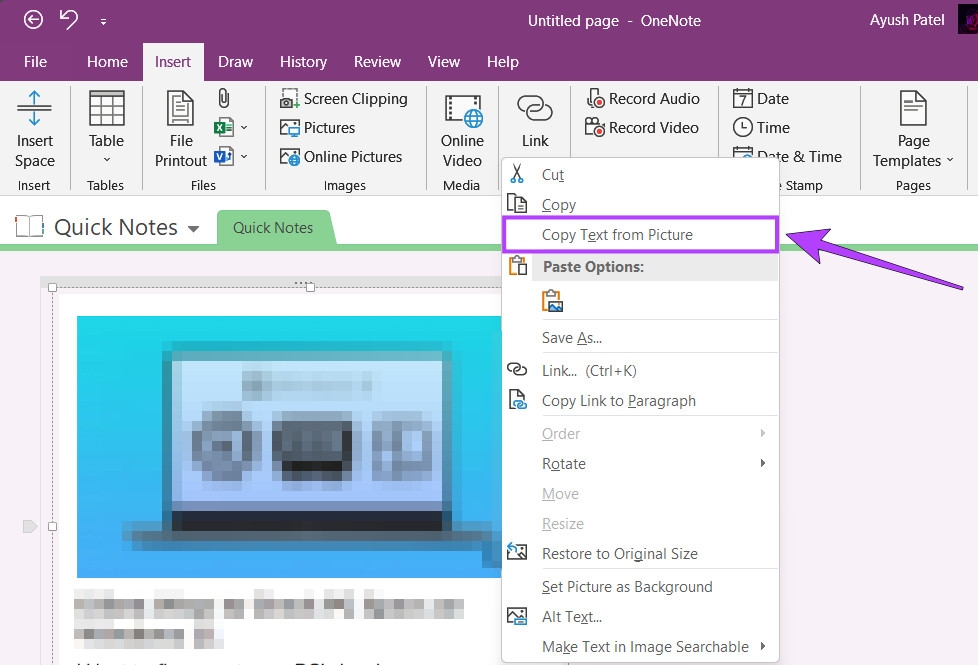Open Alt Text... option
The image size is (978, 665).
(641, 616)
